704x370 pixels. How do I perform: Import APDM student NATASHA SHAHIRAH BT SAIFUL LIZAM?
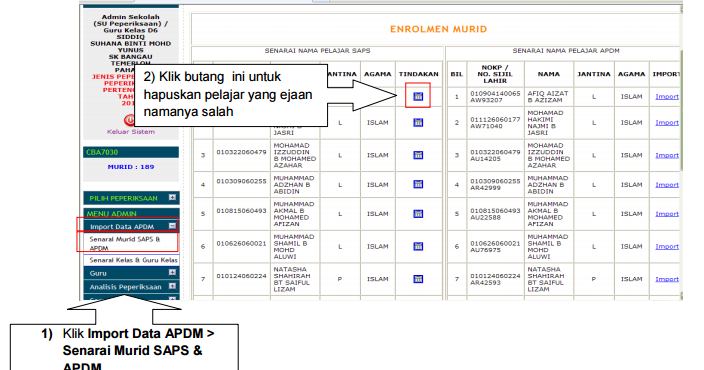click(667, 279)
